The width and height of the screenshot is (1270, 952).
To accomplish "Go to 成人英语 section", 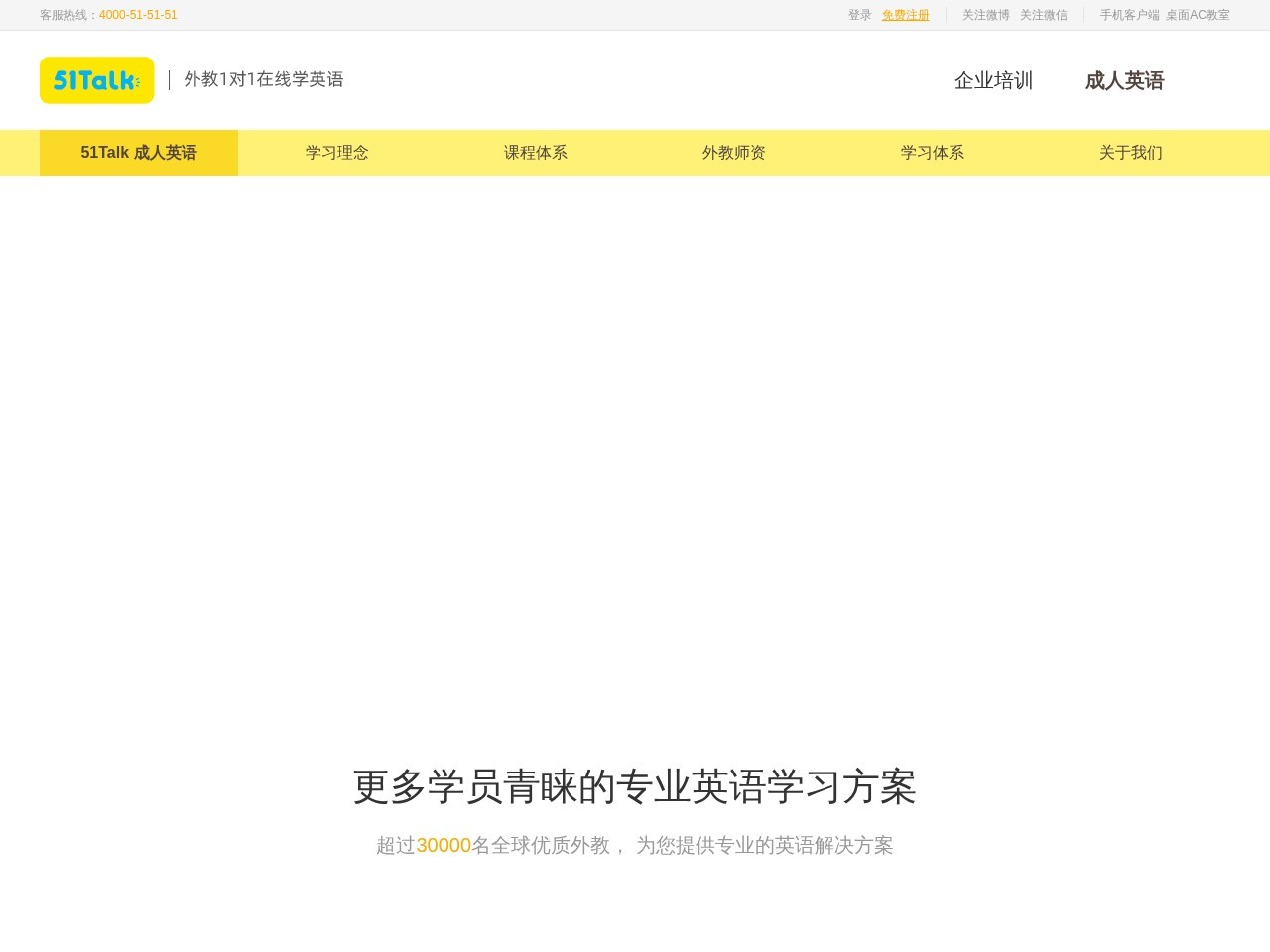I will [x=1124, y=80].
